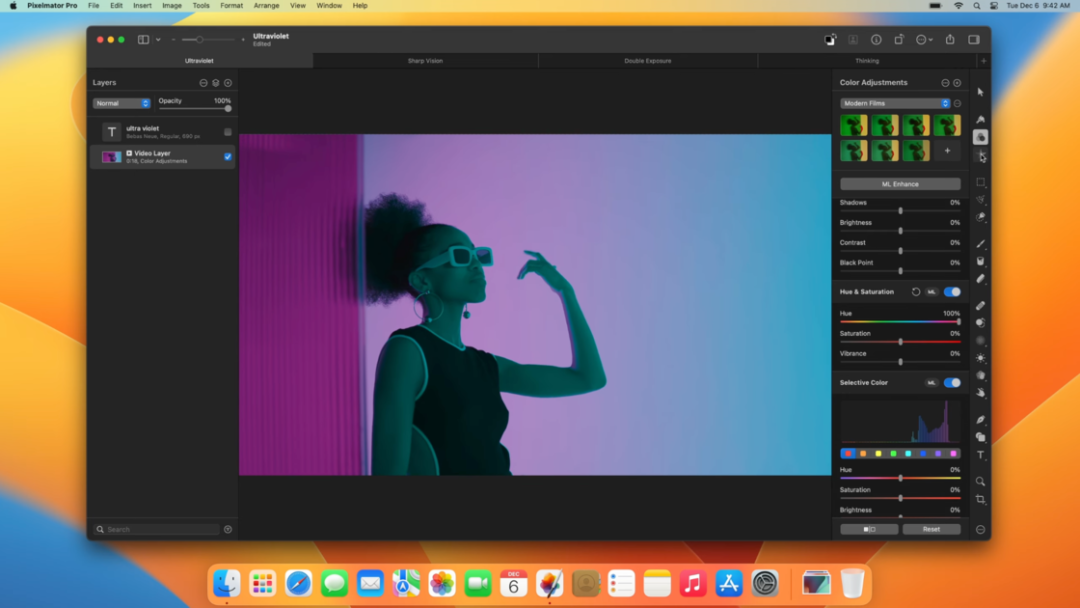The height and width of the screenshot is (608, 1080).
Task: Click the ML Enhance button
Action: click(900, 184)
